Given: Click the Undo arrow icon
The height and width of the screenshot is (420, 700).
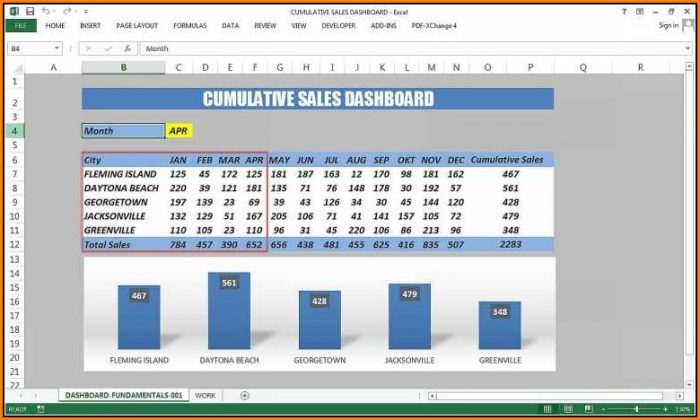Looking at the screenshot, I should click(x=45, y=11).
